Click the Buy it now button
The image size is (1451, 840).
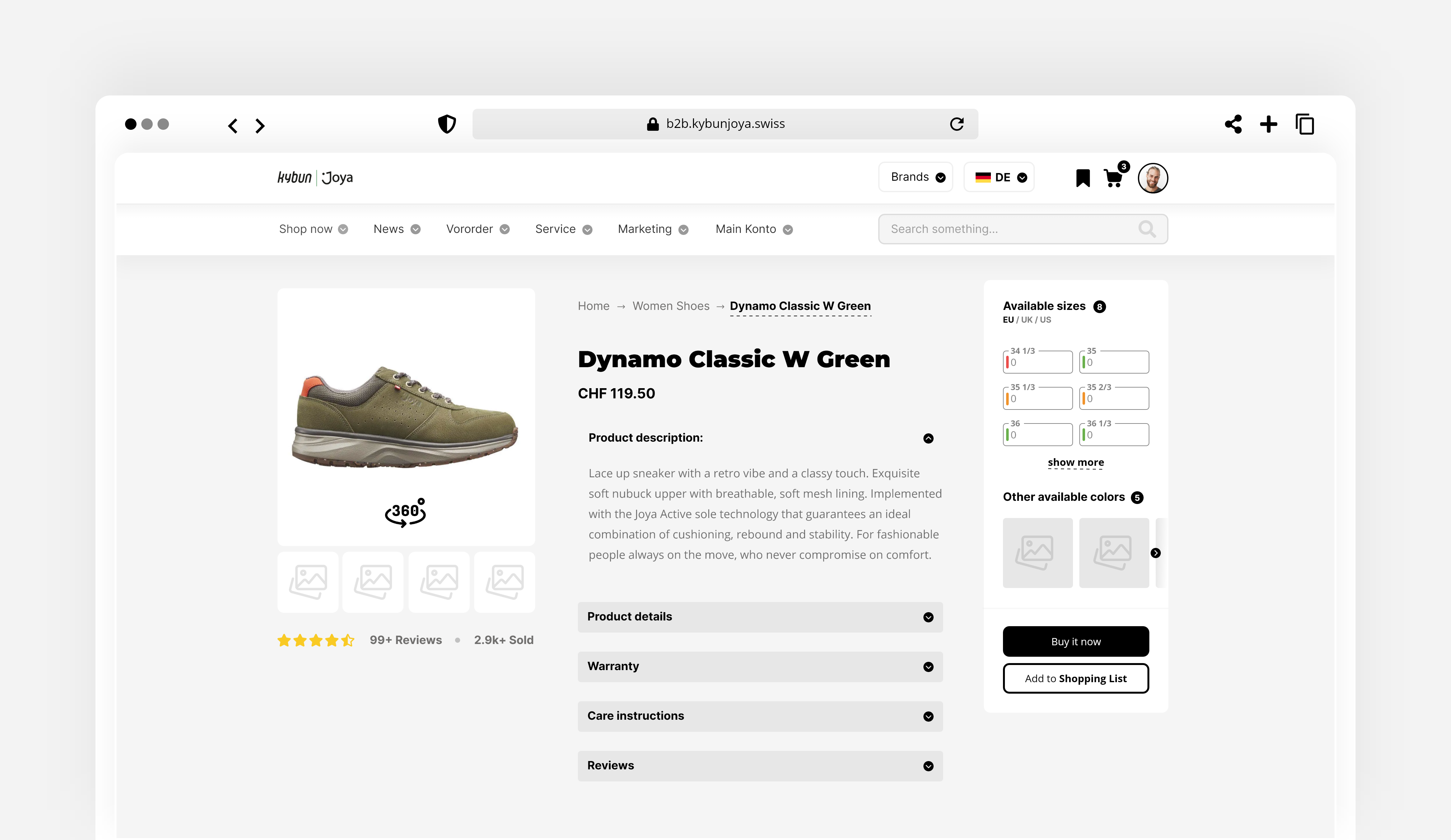point(1076,641)
